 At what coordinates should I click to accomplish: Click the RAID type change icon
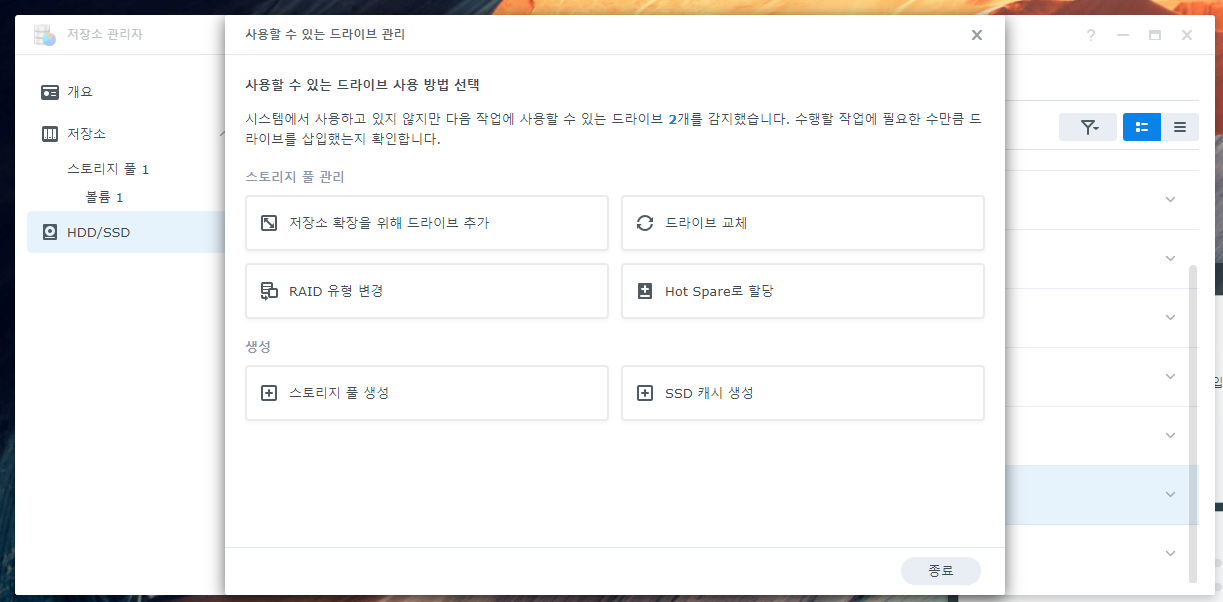[269, 291]
